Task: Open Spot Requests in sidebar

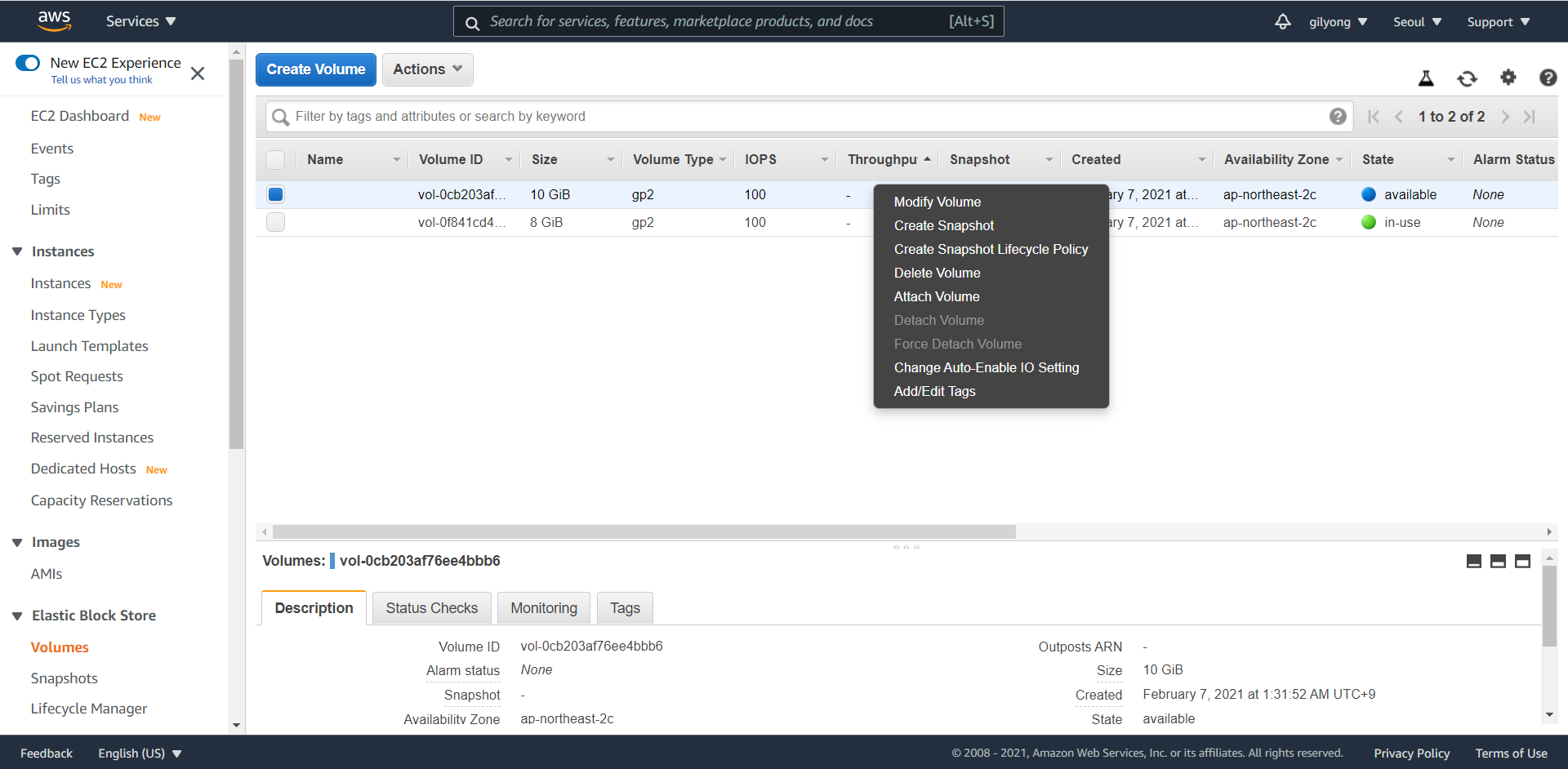Action: click(77, 376)
